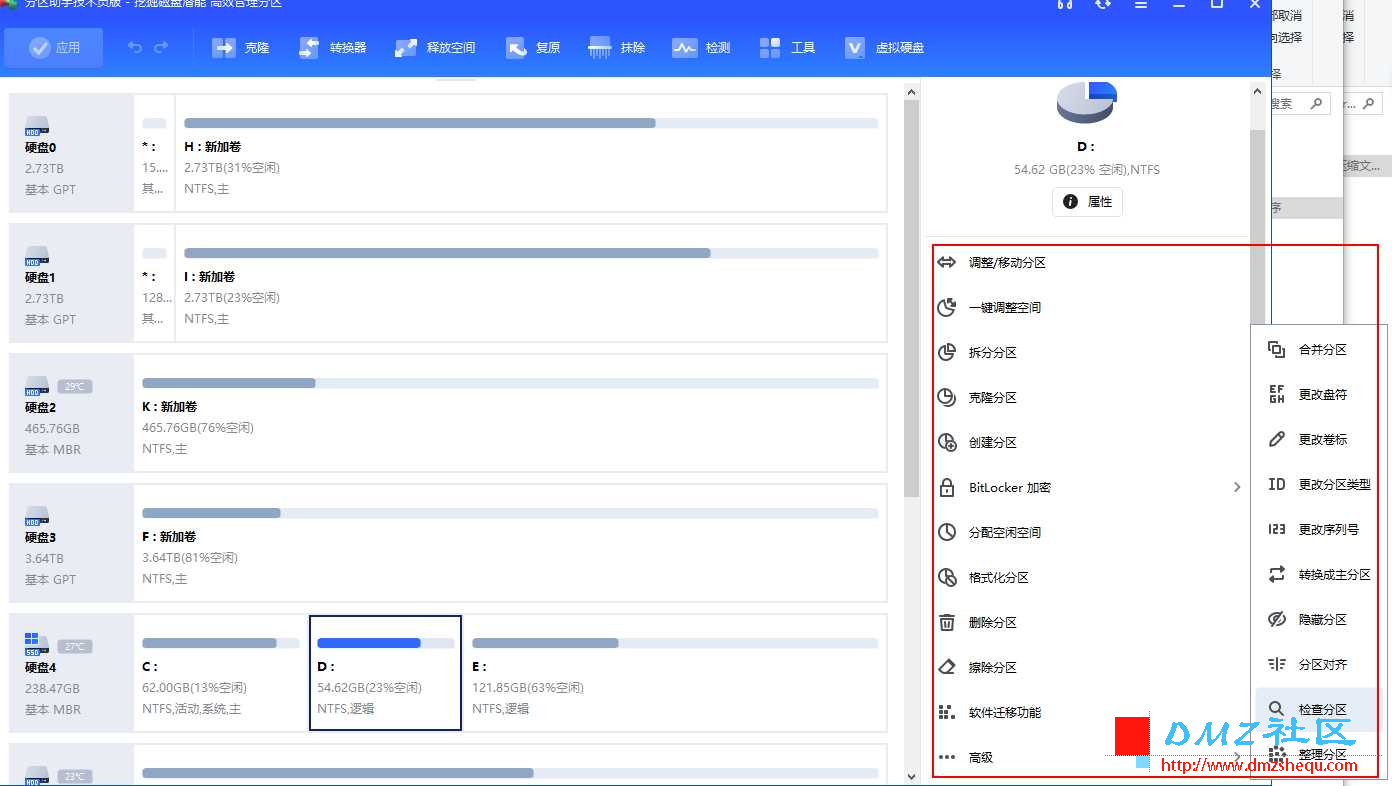Viewport: 1392px width, 786px height.
Task: Choose 调整/移动分区 from the operations list
Action: click(x=1090, y=262)
